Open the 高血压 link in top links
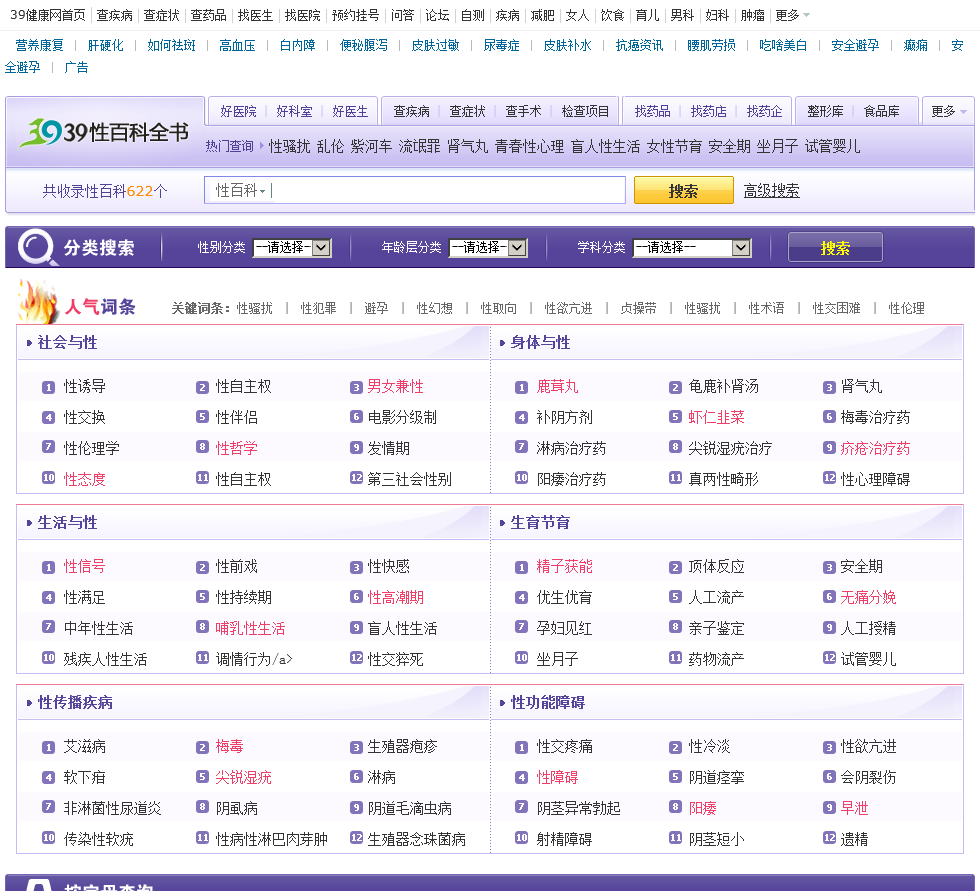The width and height of the screenshot is (980, 891). pos(237,45)
